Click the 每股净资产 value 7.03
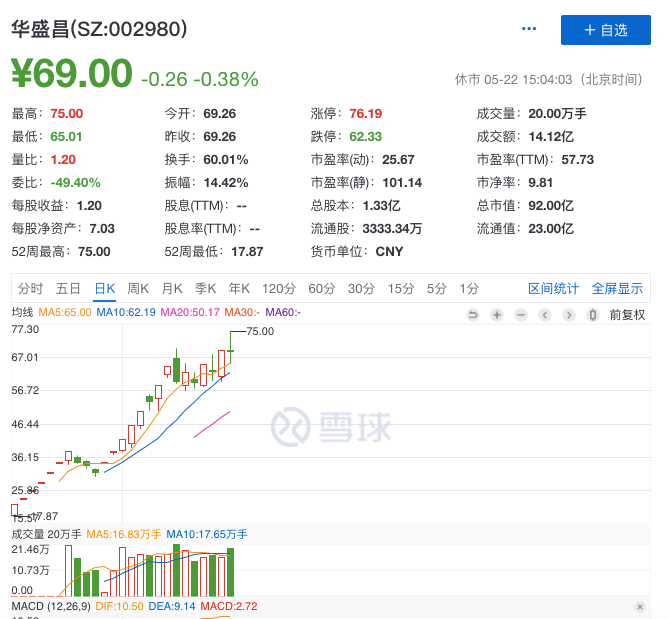The width and height of the screenshot is (670, 619). [x=102, y=229]
